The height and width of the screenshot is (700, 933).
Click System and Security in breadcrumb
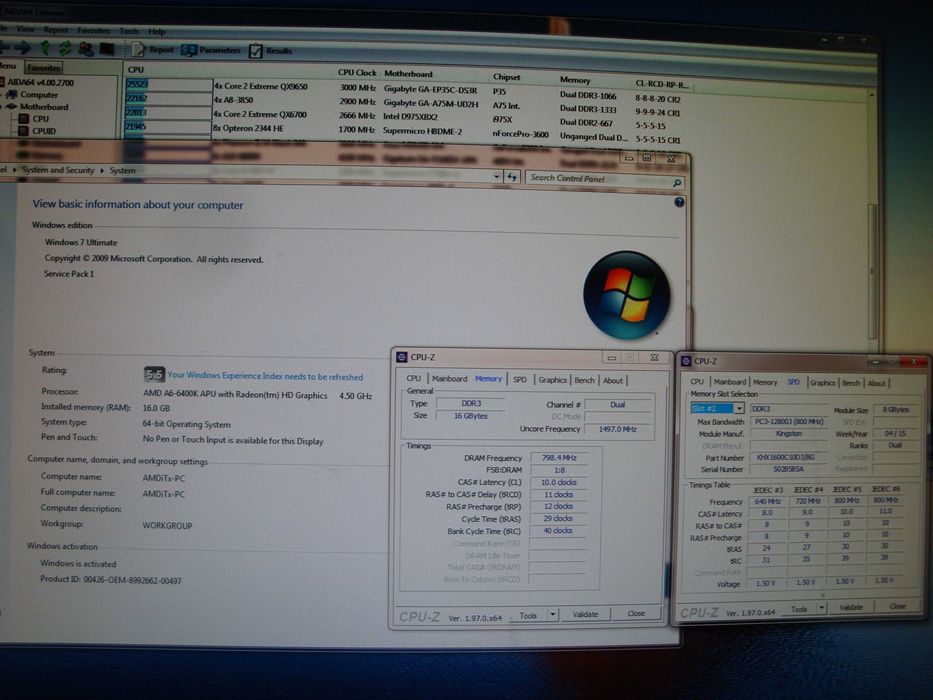tap(58, 170)
